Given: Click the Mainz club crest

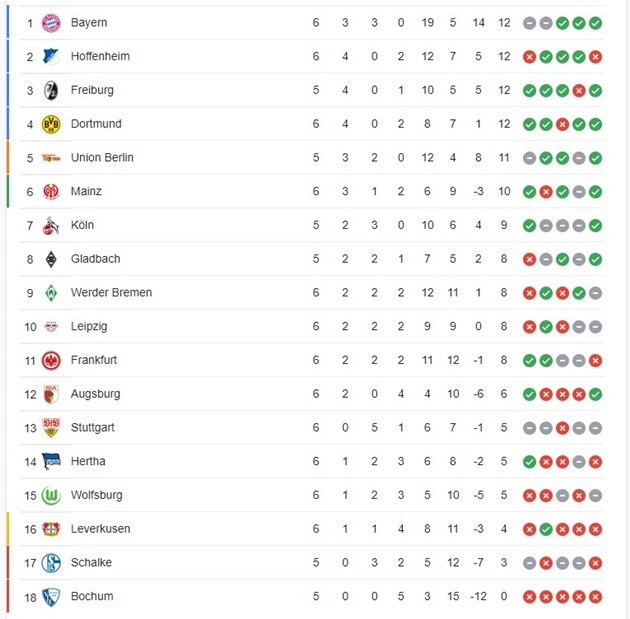Looking at the screenshot, I should (x=51, y=192).
